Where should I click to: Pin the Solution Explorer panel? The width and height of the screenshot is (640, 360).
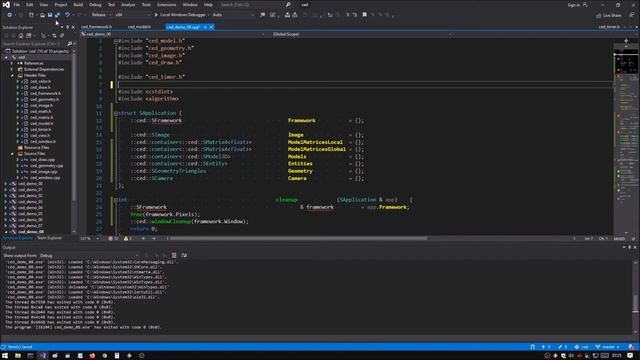[68, 27]
